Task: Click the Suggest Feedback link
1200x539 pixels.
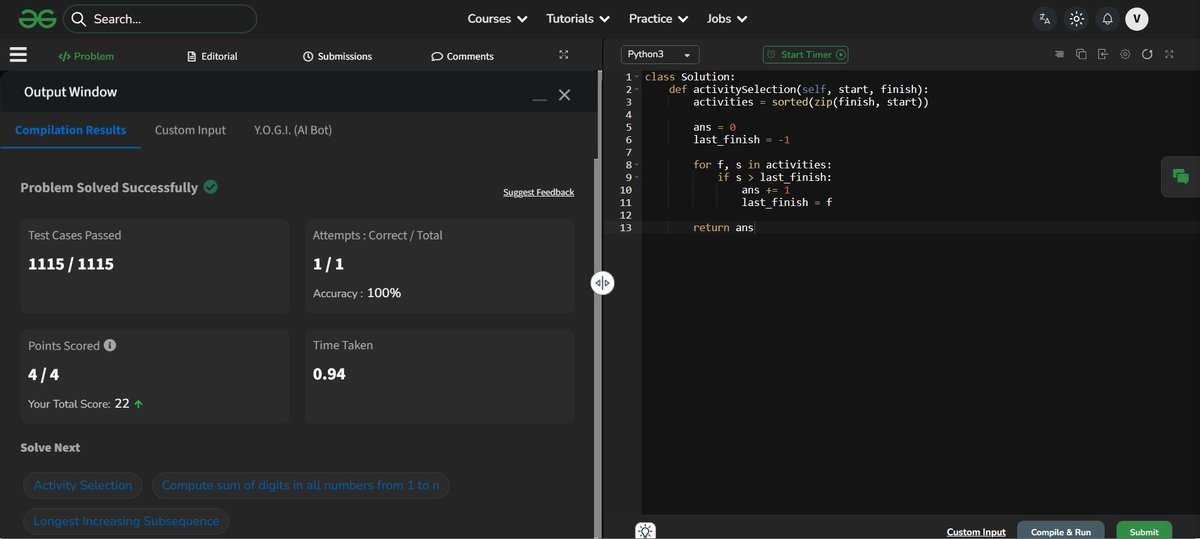Action: [538, 192]
